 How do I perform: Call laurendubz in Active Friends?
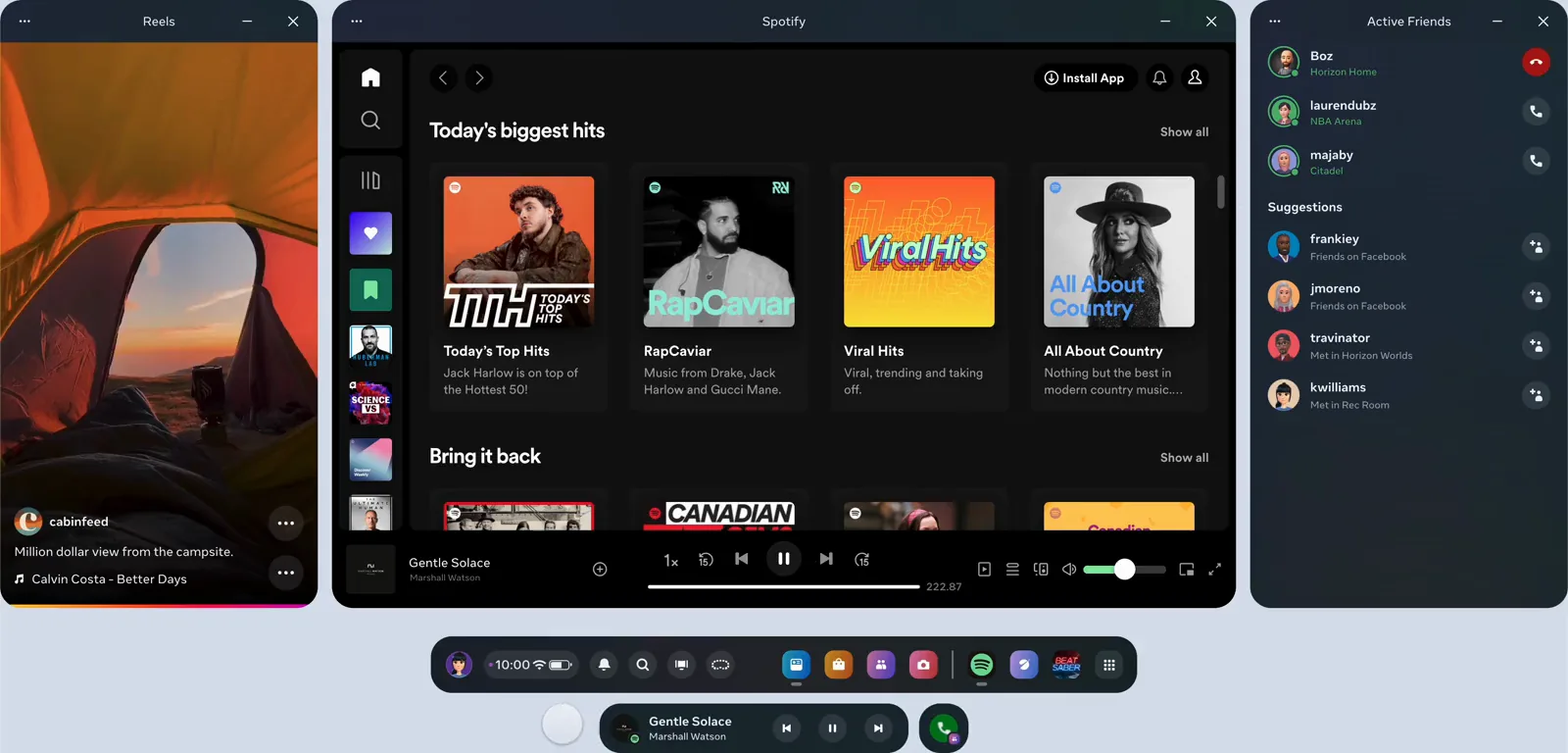1536,111
